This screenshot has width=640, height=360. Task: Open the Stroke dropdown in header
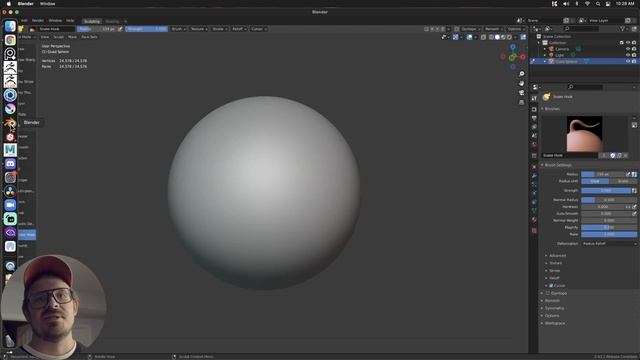[x=220, y=29]
